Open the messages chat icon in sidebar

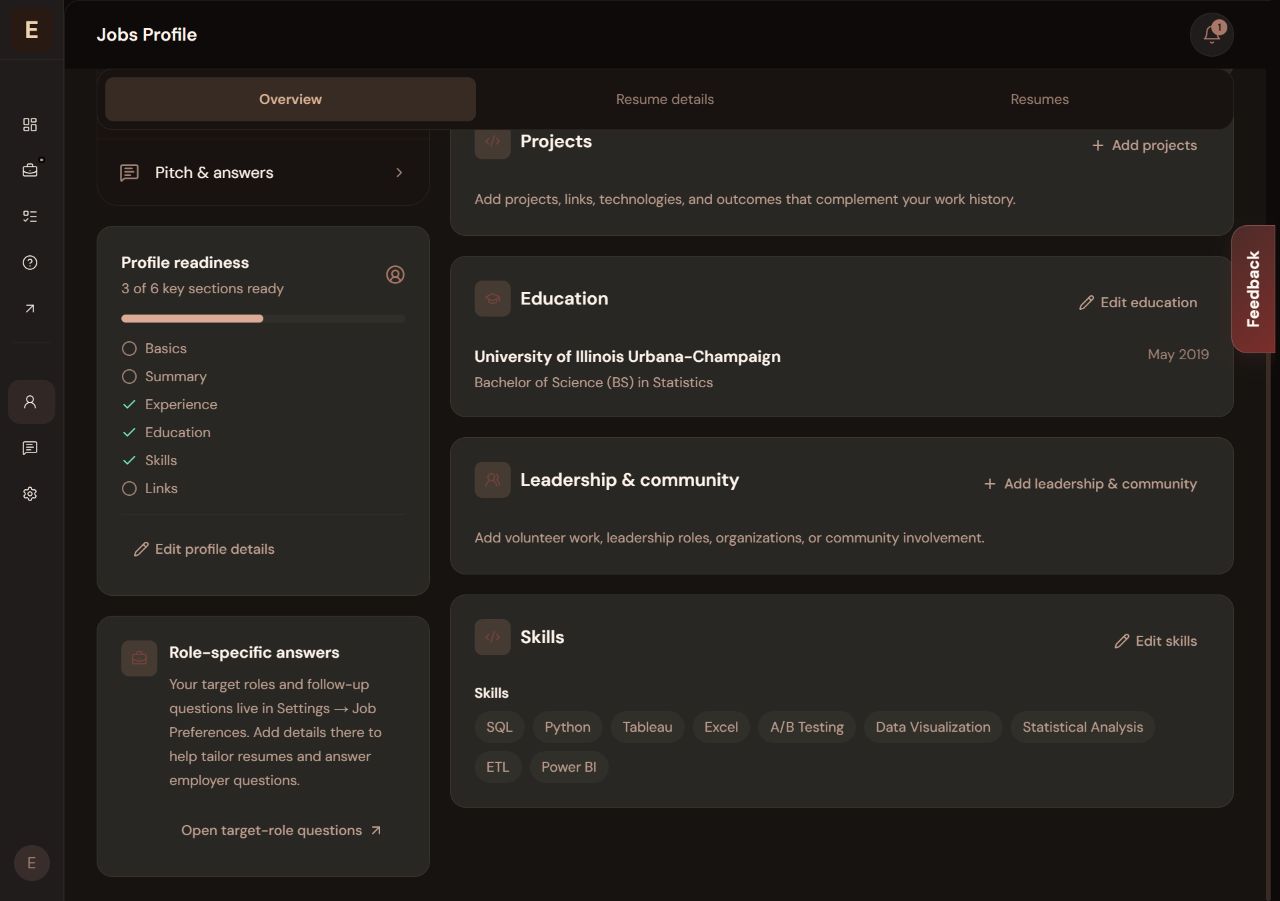(x=30, y=448)
